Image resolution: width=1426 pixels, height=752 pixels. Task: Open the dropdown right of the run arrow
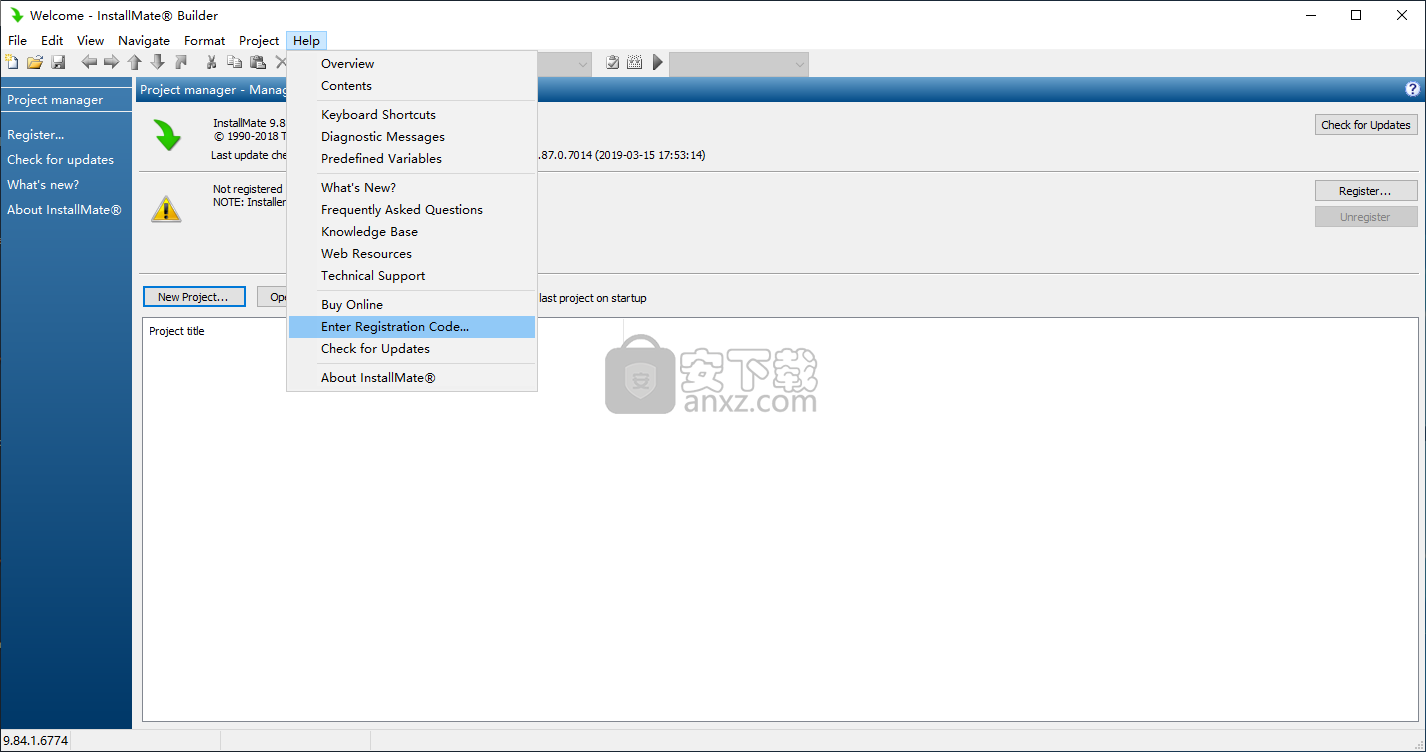pyautogui.click(x=739, y=64)
